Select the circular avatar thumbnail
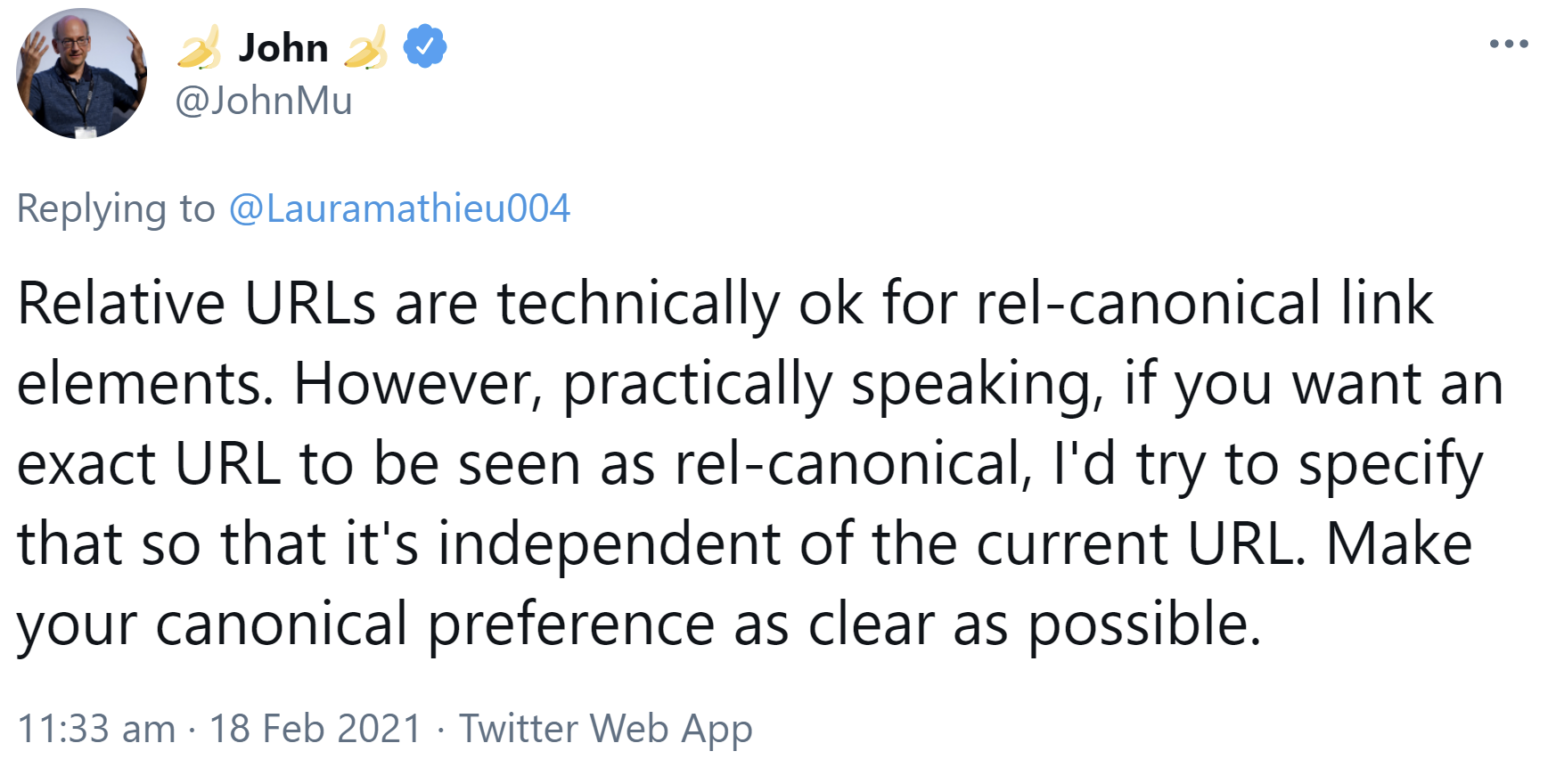Viewport: 1556px width, 784px height. [81, 76]
